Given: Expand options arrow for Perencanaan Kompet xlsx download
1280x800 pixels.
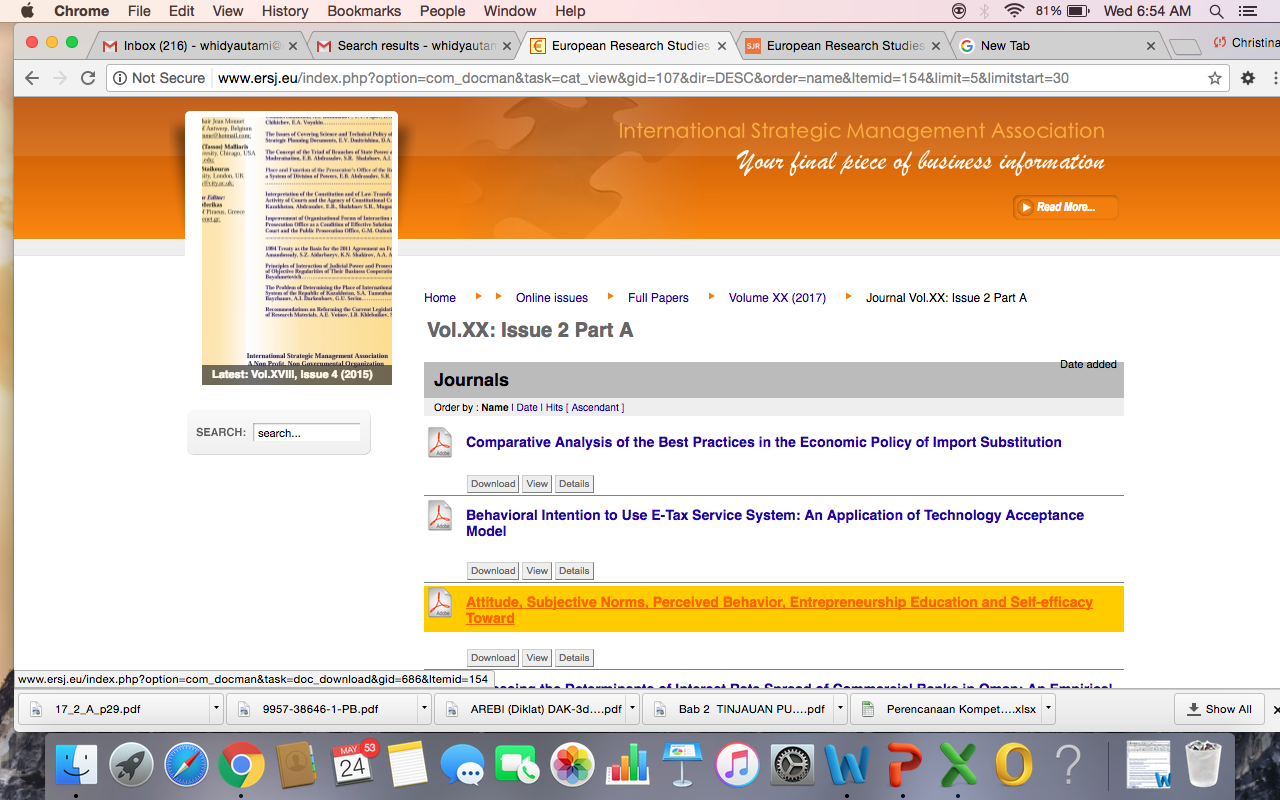Looking at the screenshot, I should coord(1048,709).
